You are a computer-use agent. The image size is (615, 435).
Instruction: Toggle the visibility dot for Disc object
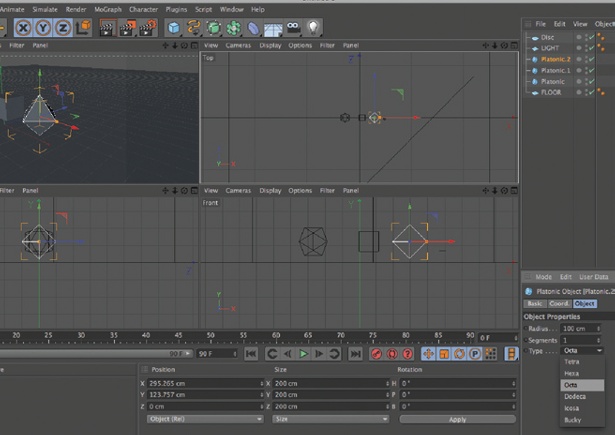[579, 36]
